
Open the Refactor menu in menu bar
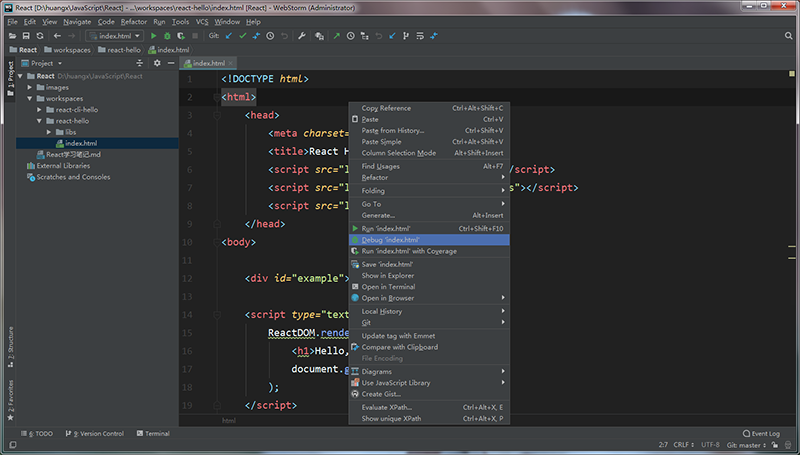(134, 21)
